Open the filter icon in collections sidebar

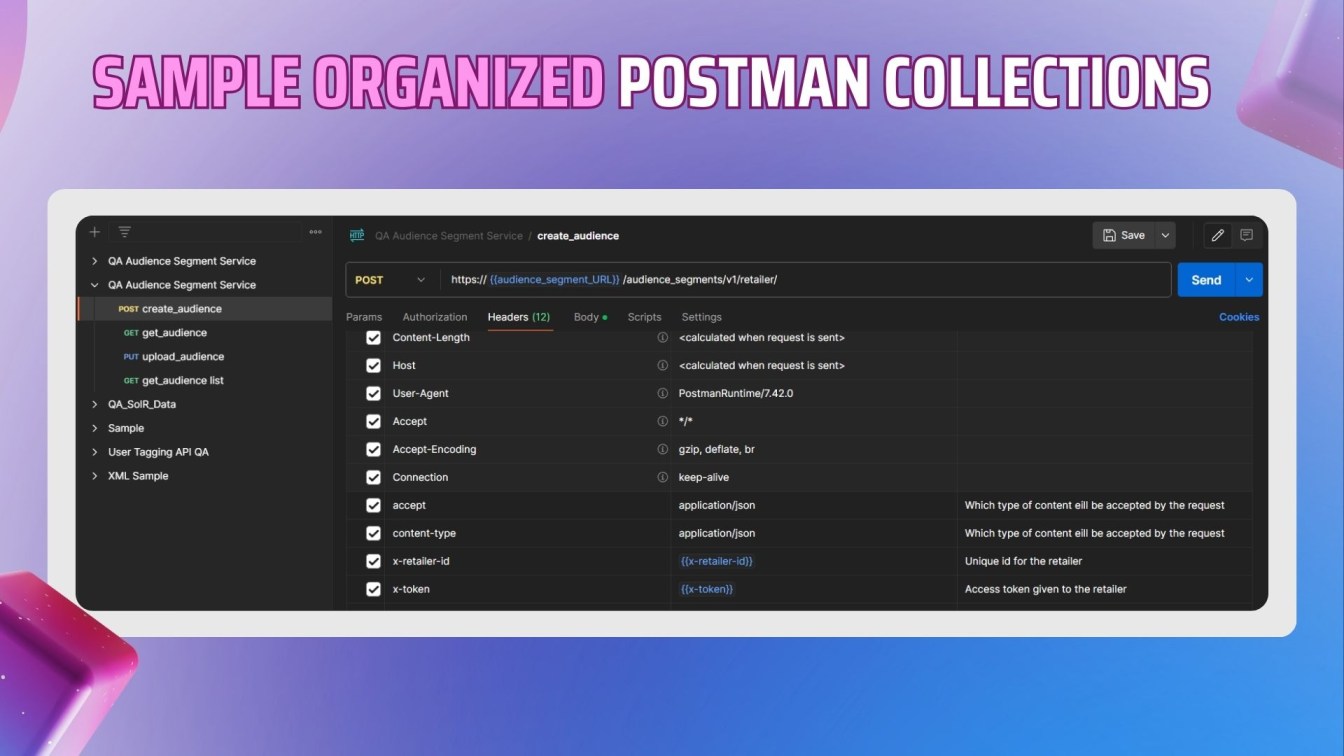125,232
